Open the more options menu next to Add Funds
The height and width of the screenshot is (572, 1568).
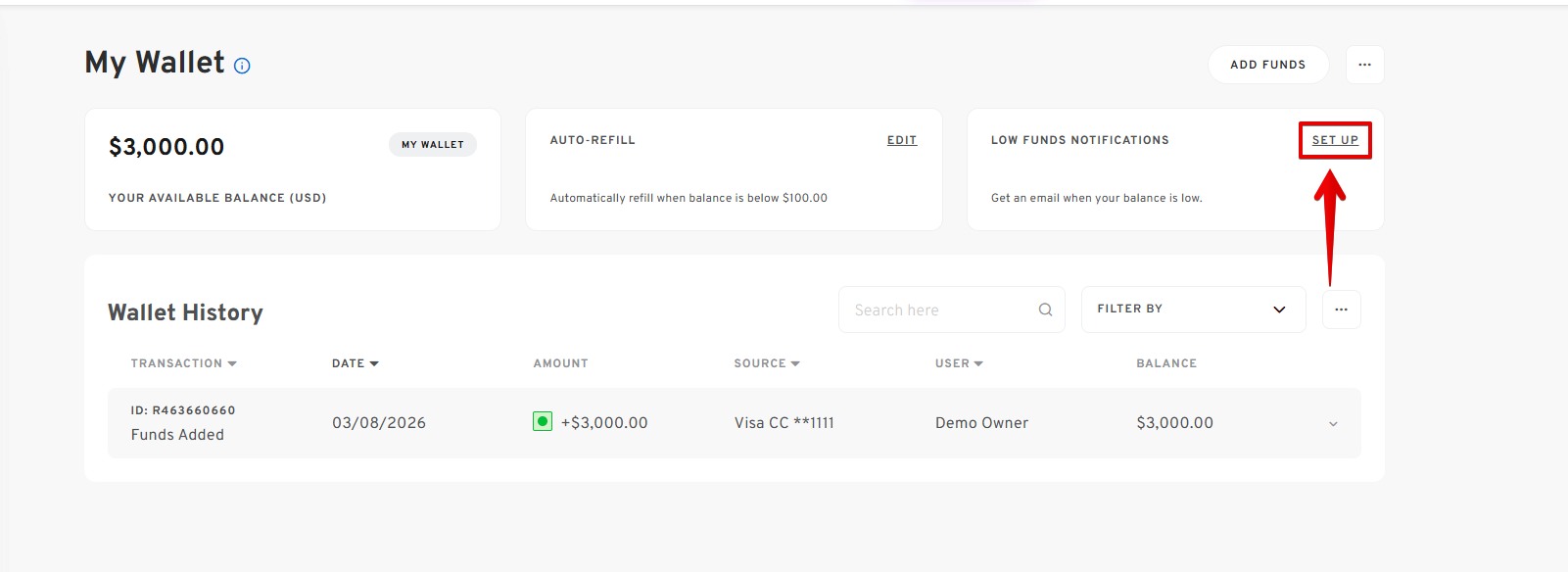pyautogui.click(x=1364, y=65)
